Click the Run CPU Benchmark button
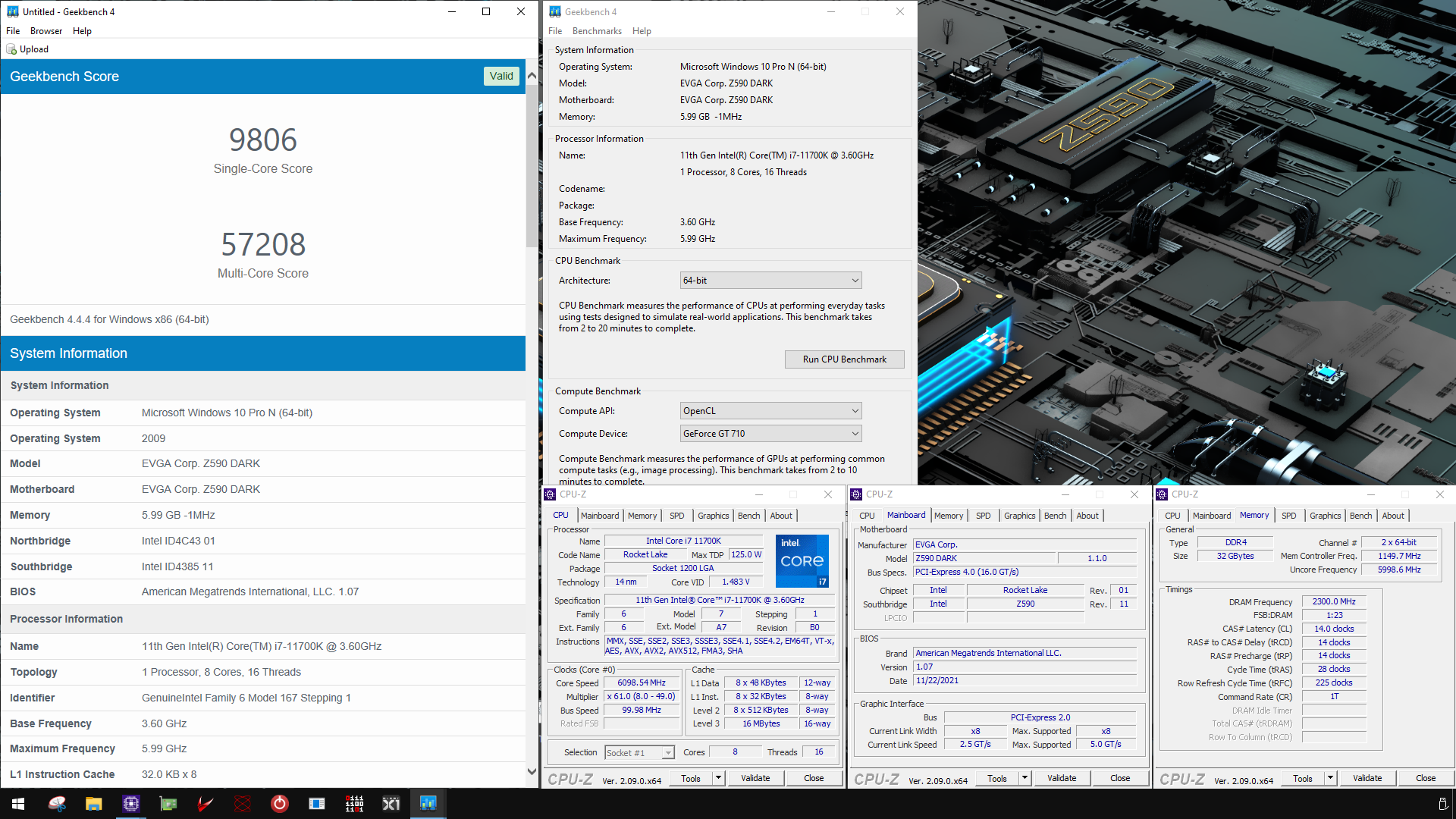Screen dimensions: 1456x819 coord(844,359)
